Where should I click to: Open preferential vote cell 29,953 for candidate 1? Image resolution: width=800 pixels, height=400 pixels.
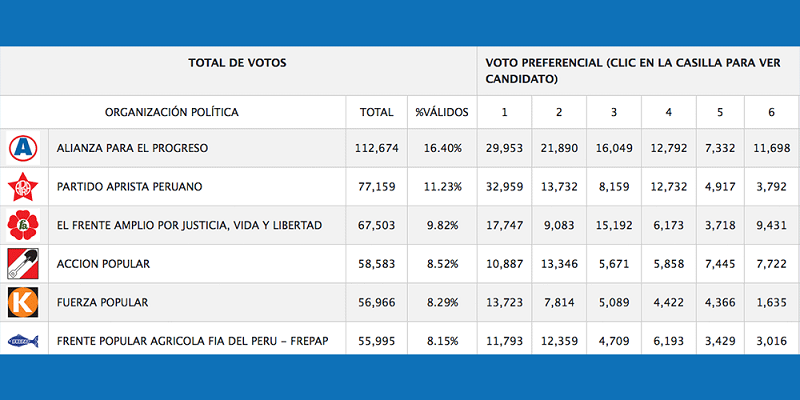(505, 148)
